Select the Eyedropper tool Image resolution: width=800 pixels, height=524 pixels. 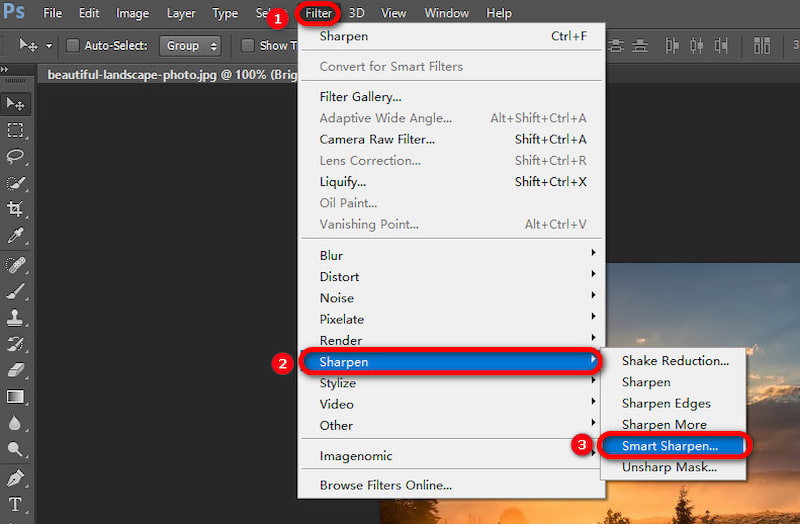pyautogui.click(x=15, y=235)
